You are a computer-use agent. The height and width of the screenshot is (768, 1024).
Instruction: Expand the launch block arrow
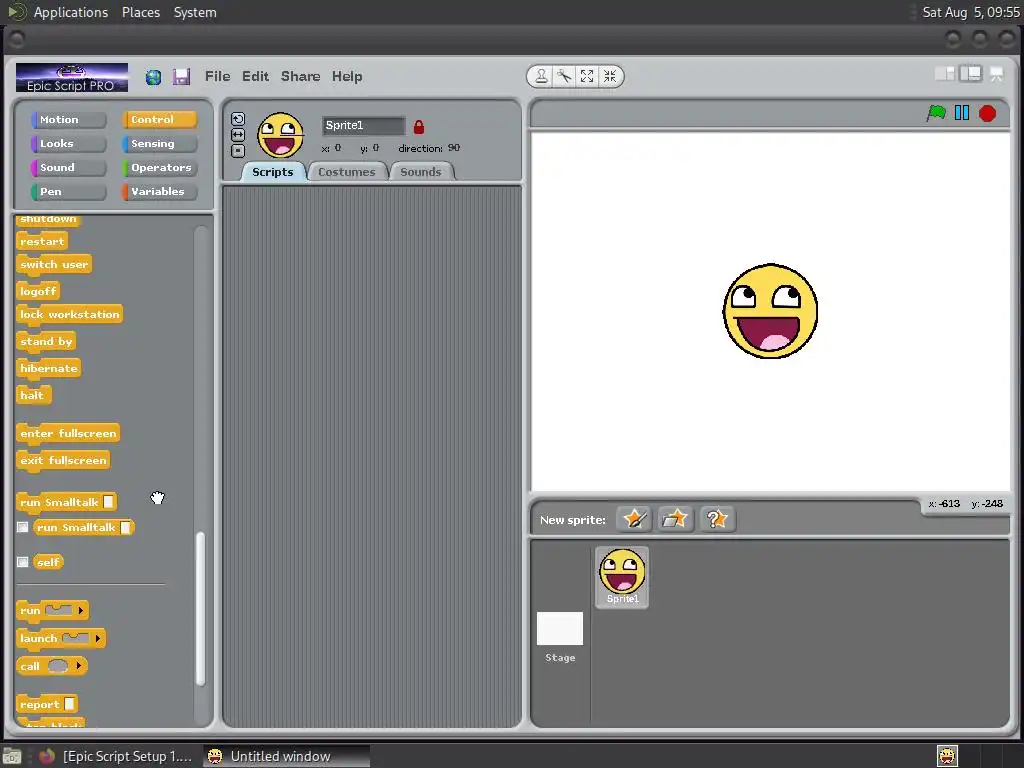pyautogui.click(x=97, y=638)
